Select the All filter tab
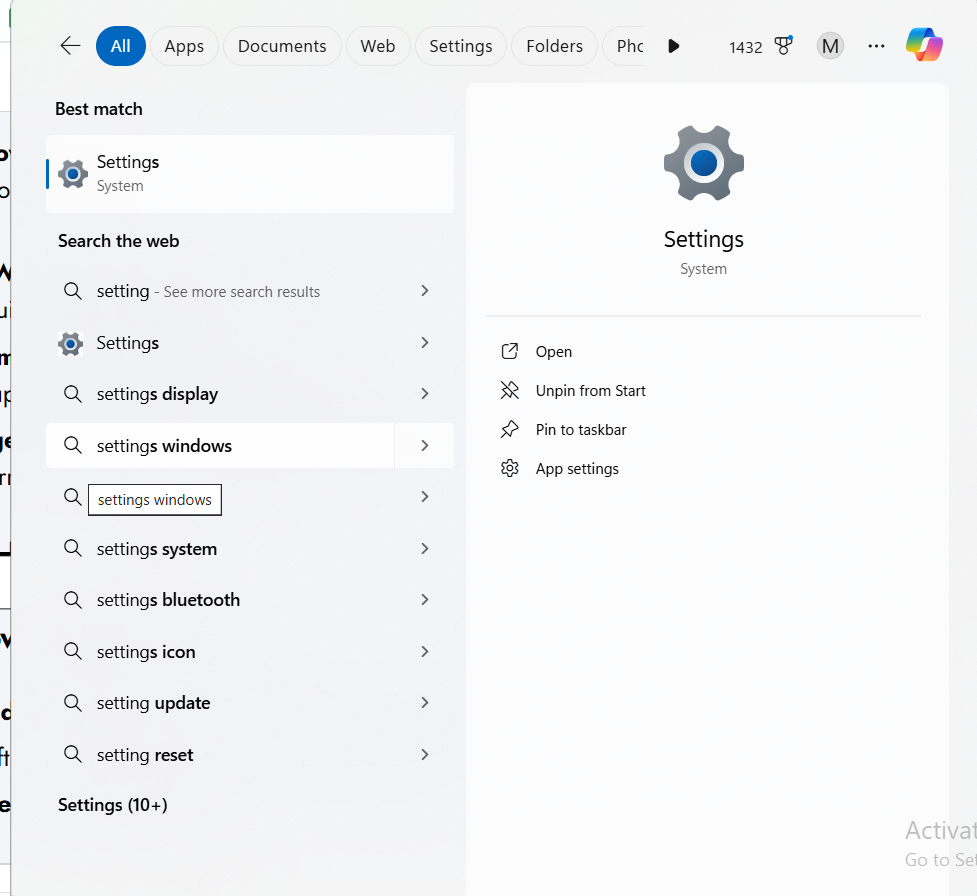Image resolution: width=977 pixels, height=896 pixels. [121, 46]
